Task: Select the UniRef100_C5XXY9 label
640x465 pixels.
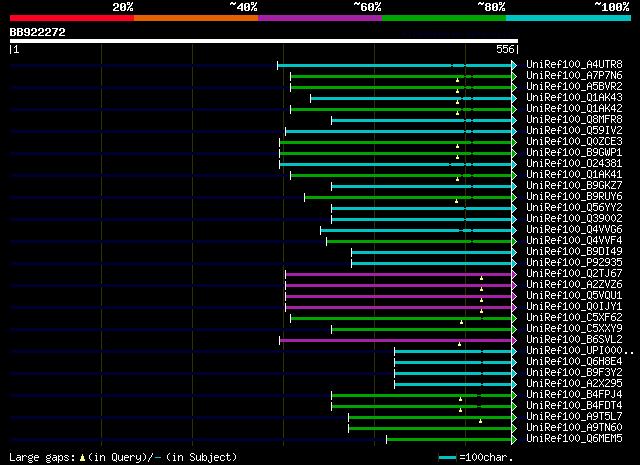Action: click(574, 329)
